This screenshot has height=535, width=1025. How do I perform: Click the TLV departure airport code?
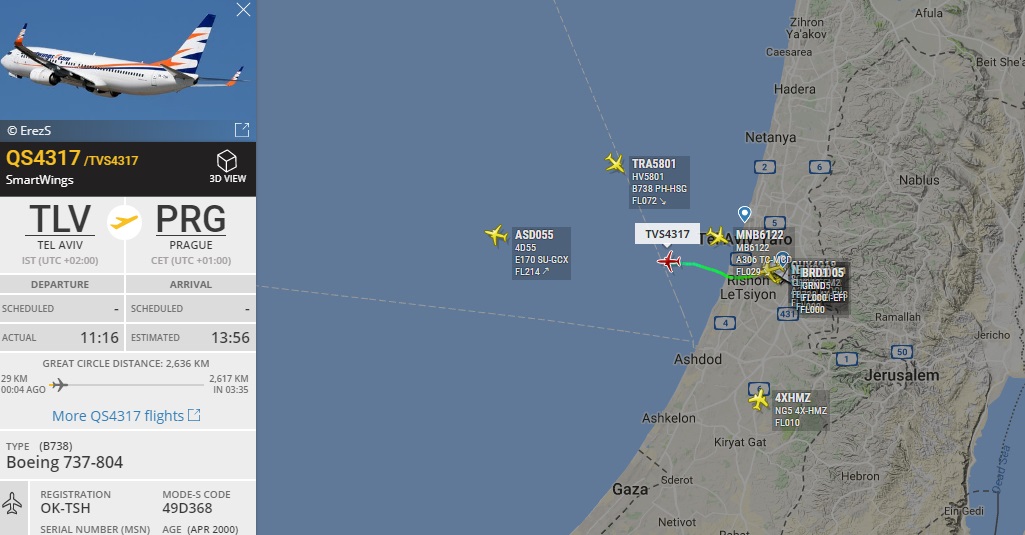coord(60,219)
